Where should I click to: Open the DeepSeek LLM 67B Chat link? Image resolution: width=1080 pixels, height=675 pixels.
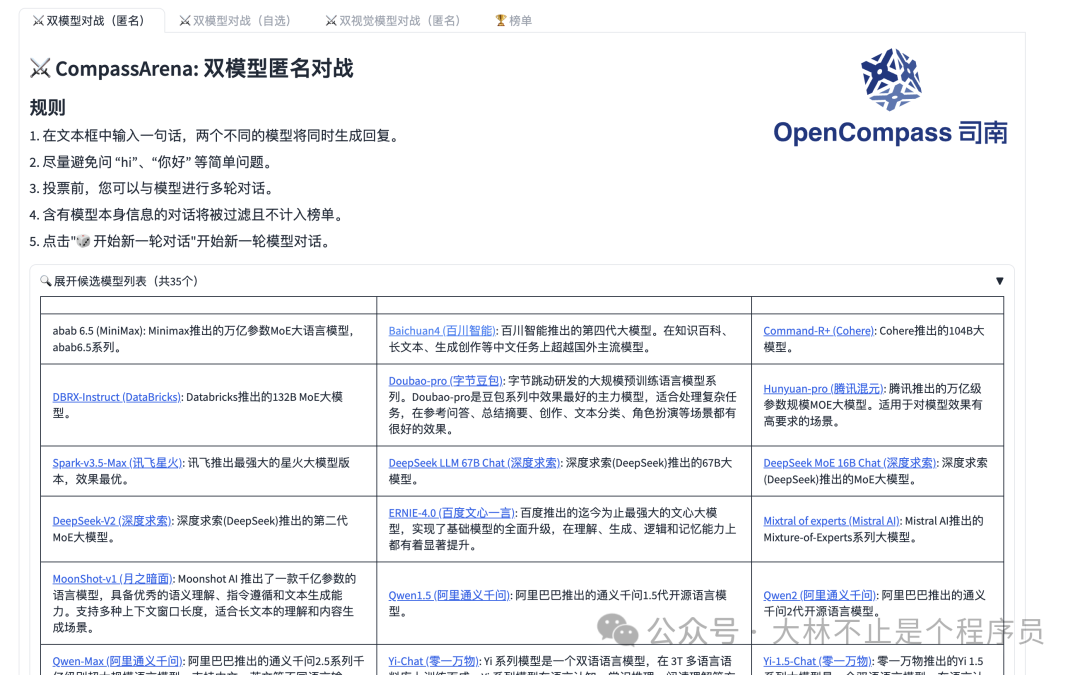click(x=474, y=463)
